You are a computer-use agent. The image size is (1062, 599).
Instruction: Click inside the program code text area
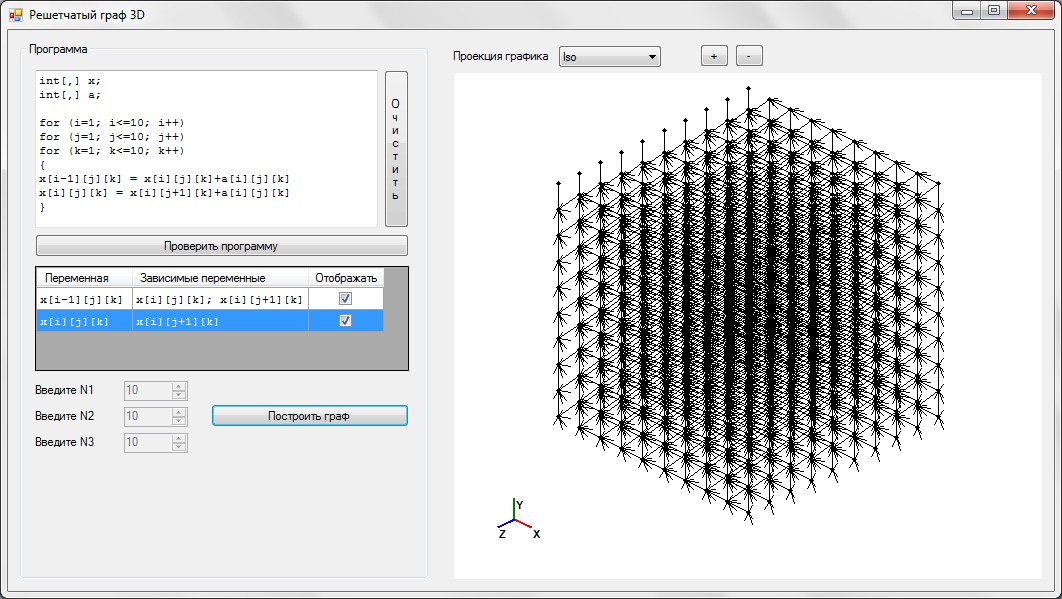tap(206, 148)
